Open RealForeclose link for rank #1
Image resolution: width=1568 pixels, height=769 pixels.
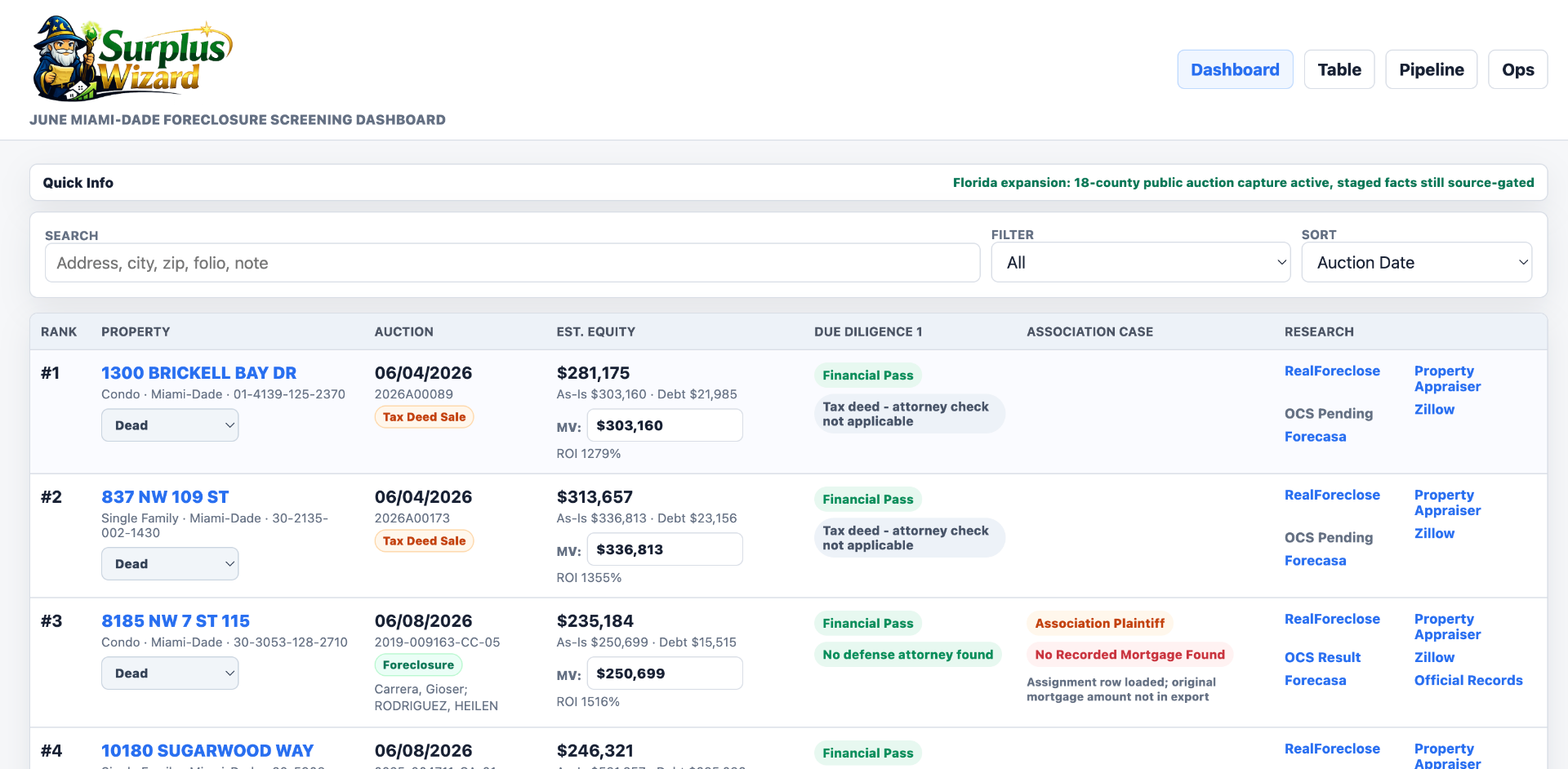(x=1332, y=371)
